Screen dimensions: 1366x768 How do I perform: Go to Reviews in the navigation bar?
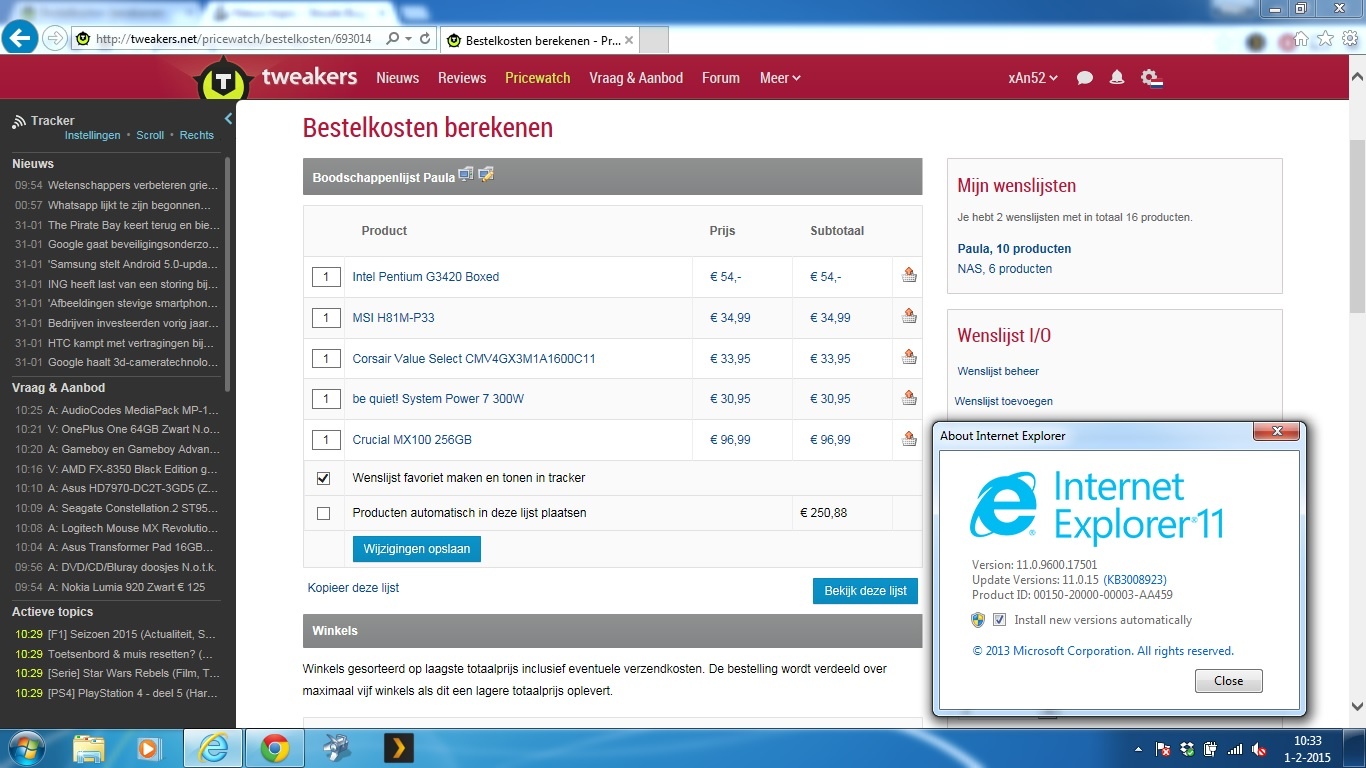pos(462,78)
